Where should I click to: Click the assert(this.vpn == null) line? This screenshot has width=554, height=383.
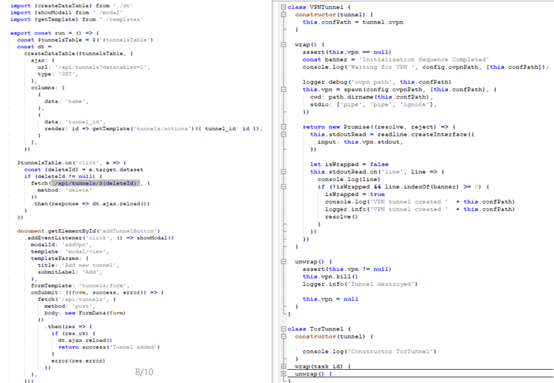tap(347, 52)
